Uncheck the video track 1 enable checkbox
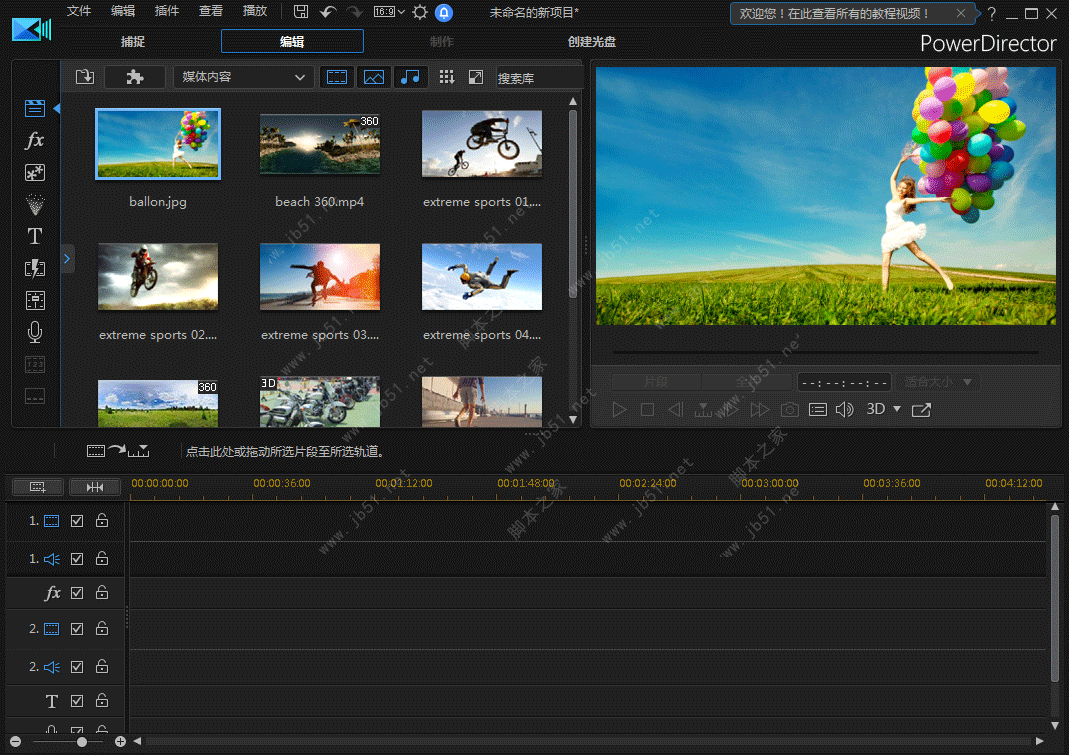 point(77,521)
